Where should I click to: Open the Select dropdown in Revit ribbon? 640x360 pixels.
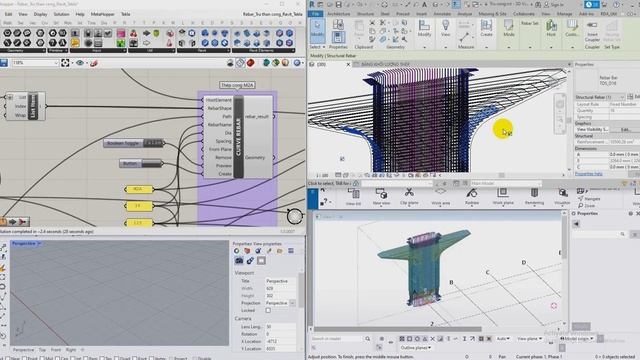pyautogui.click(x=318, y=47)
